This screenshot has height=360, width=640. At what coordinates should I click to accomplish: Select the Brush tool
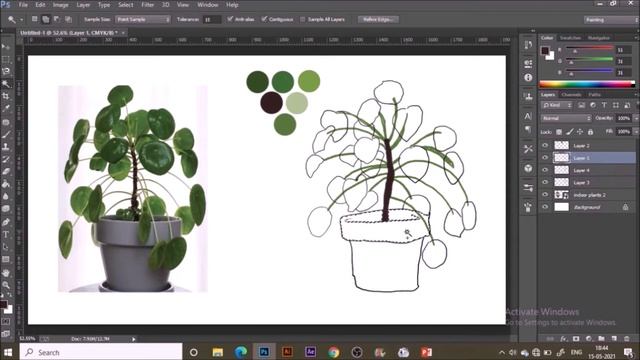click(6, 135)
